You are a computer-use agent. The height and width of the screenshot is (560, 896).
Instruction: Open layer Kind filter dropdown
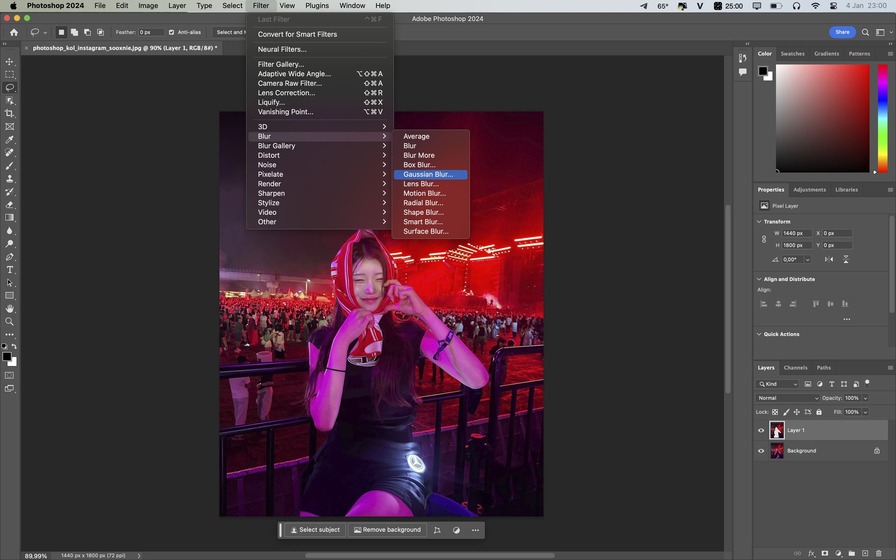(x=777, y=384)
